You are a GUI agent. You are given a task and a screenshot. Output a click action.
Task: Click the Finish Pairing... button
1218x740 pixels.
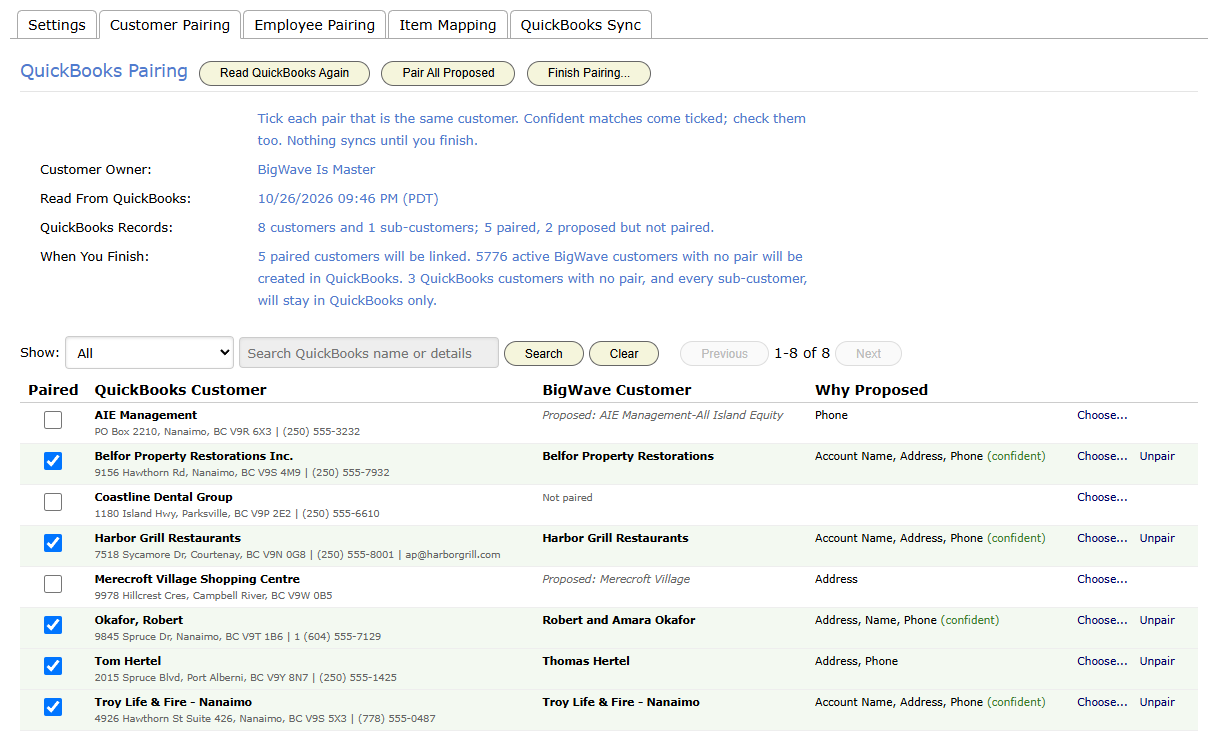(x=589, y=73)
